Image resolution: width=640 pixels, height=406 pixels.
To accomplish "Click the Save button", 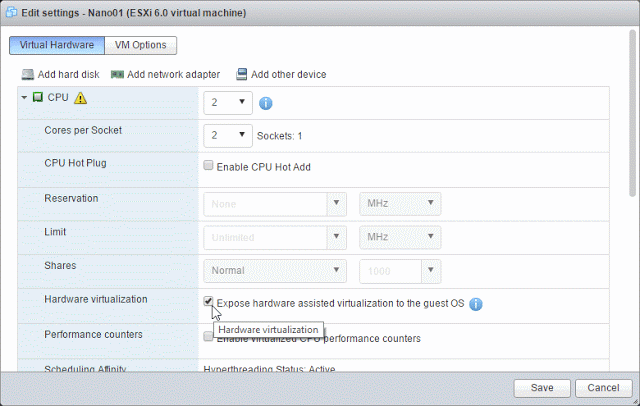I will pyautogui.click(x=542, y=388).
